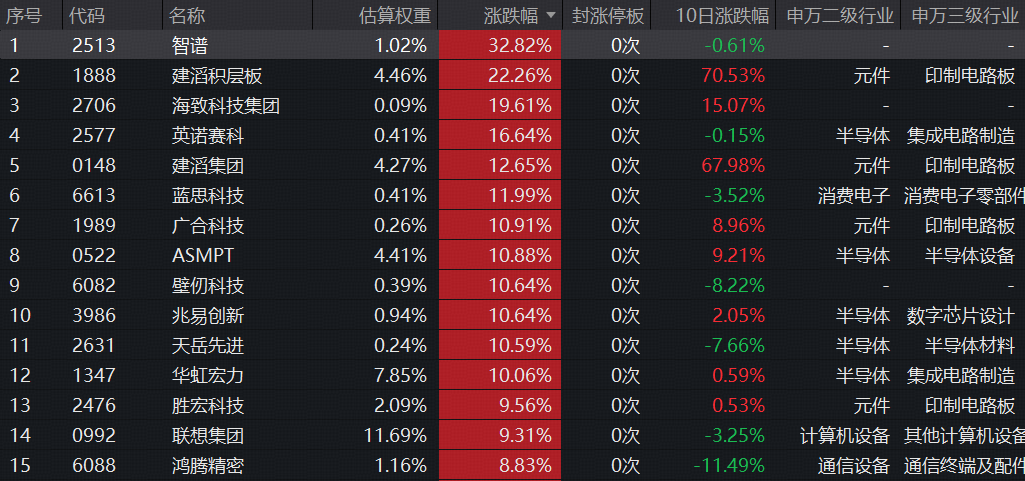Click the 32.82% change cell
1025x481 pixels.
point(500,45)
